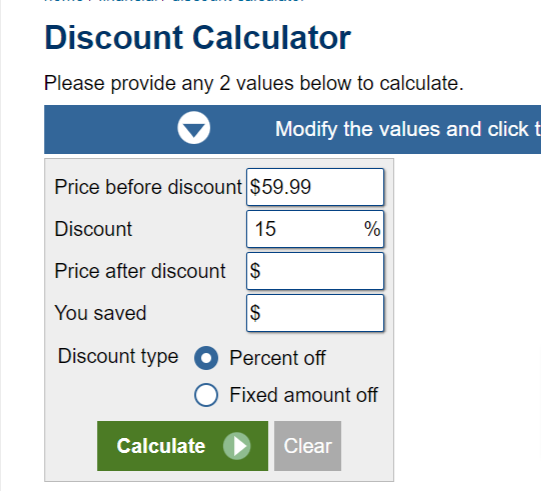Click the play arrow icon on Calculate button
The height and width of the screenshot is (491, 541).
(237, 446)
